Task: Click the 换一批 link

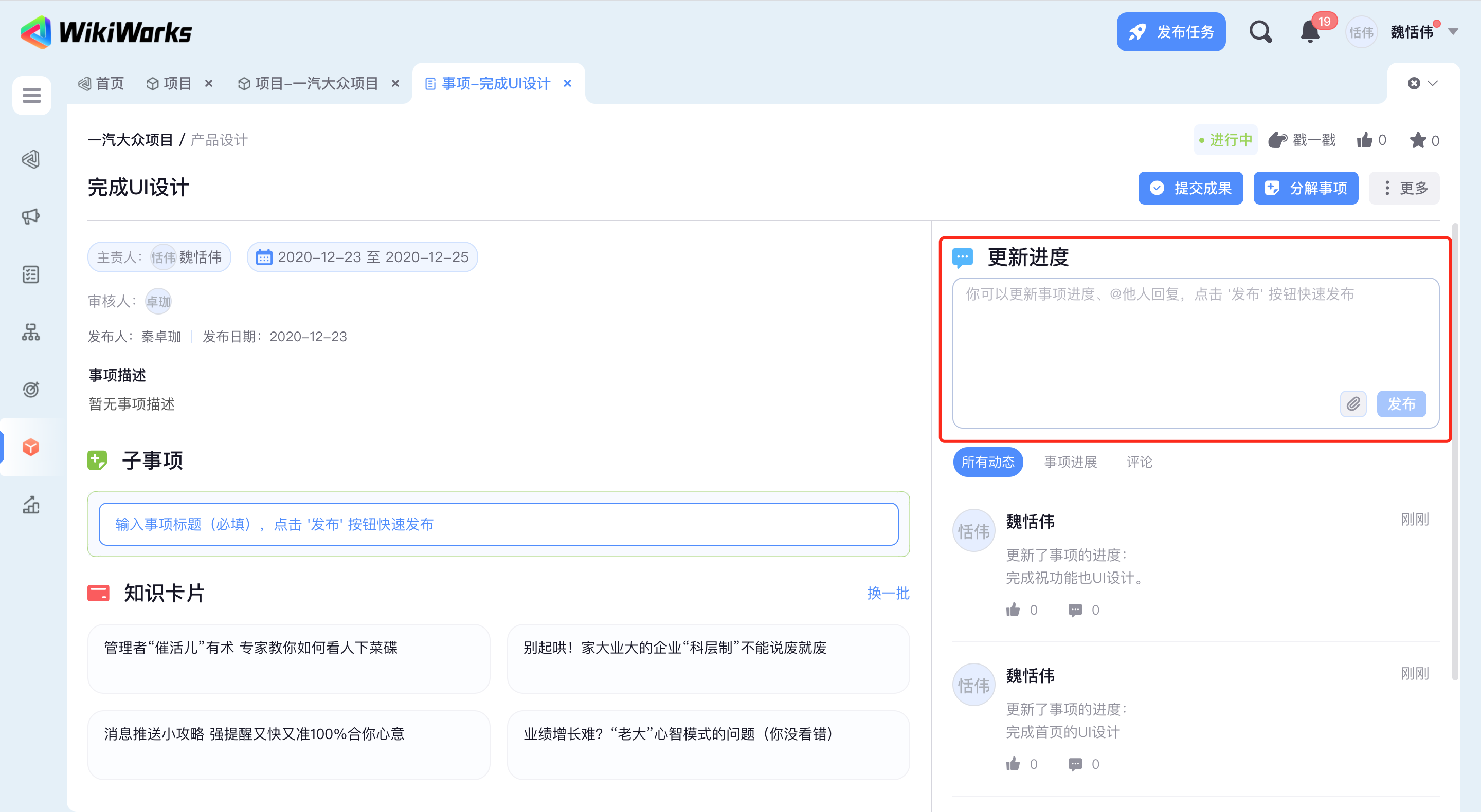Action: 888,593
